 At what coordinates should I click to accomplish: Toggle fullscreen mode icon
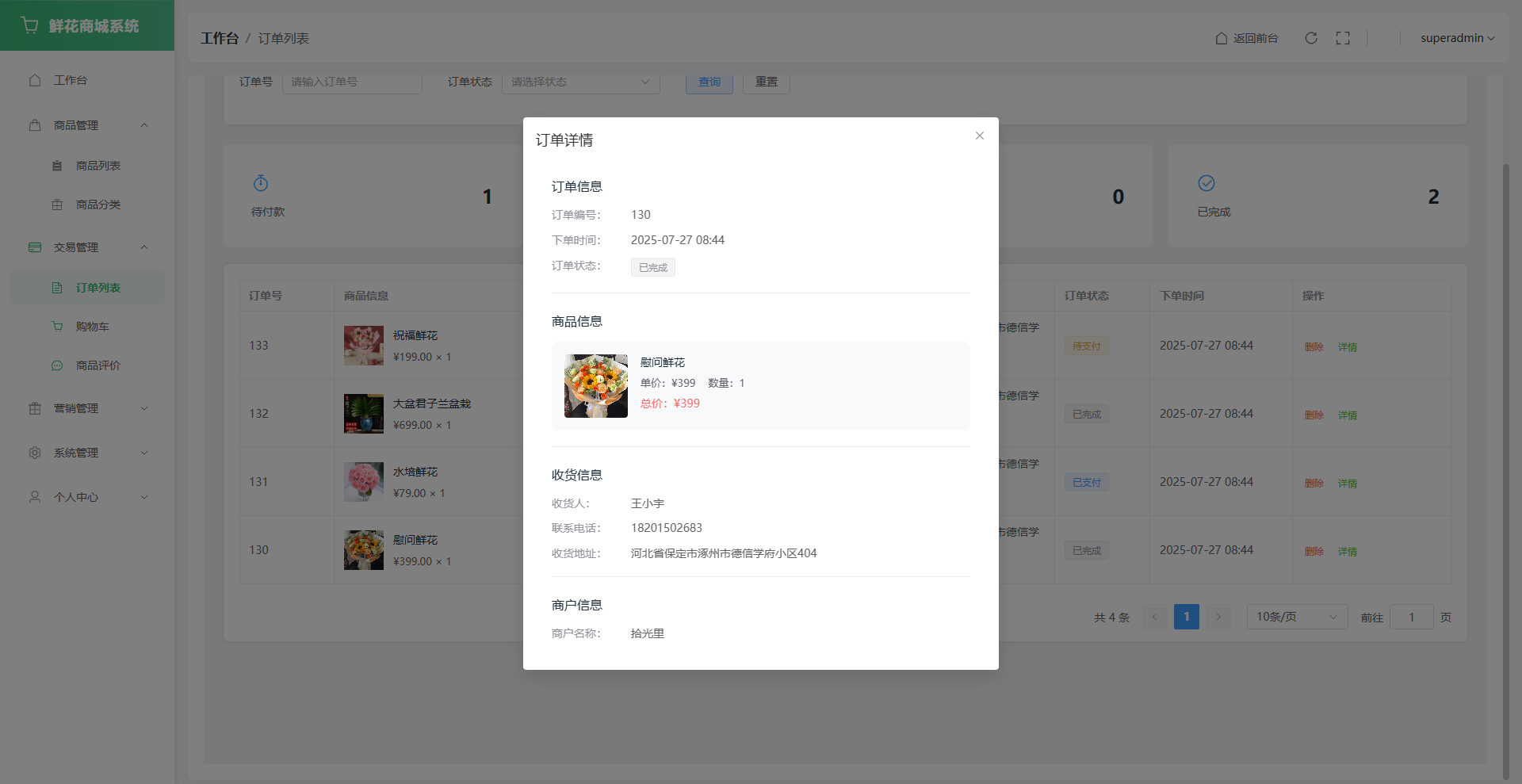1343,38
